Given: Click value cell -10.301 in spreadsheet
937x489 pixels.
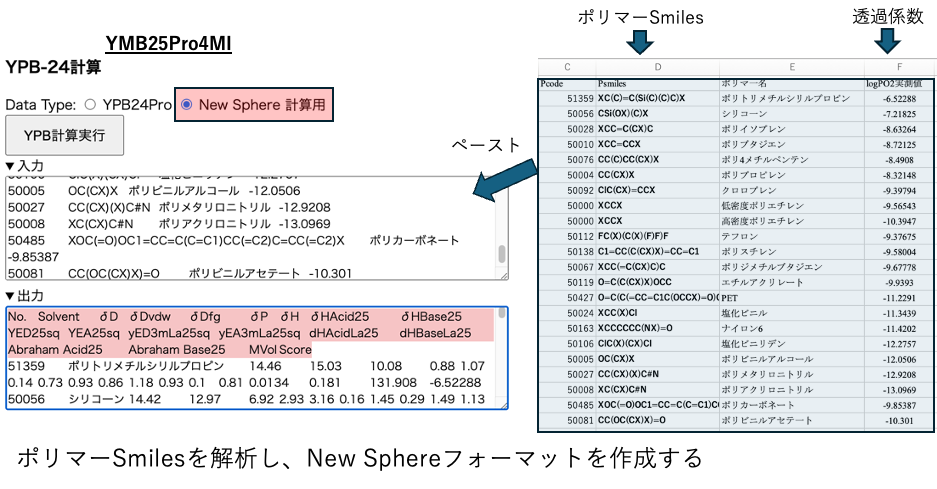Looking at the screenshot, I should point(899,420).
